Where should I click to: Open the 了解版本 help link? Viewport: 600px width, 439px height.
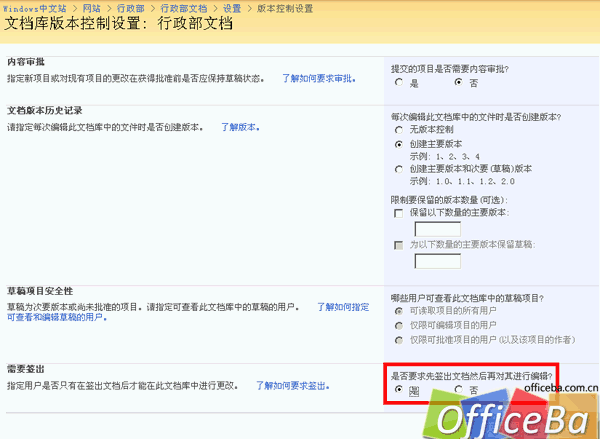click(x=241, y=127)
